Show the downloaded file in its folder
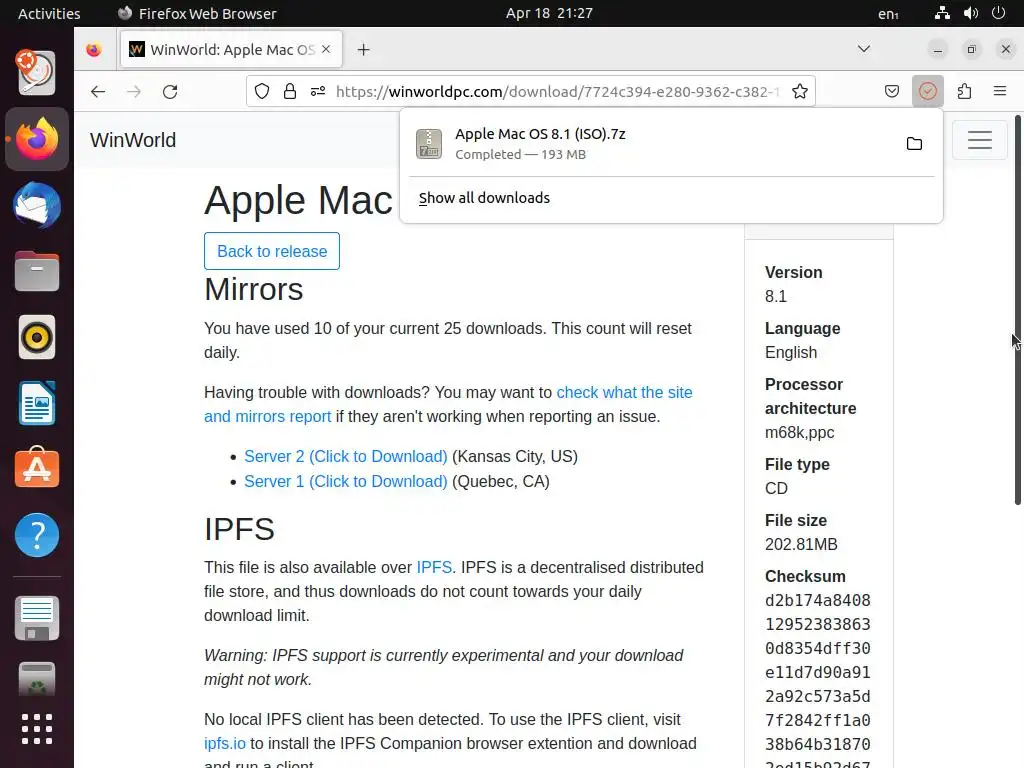 coord(914,144)
